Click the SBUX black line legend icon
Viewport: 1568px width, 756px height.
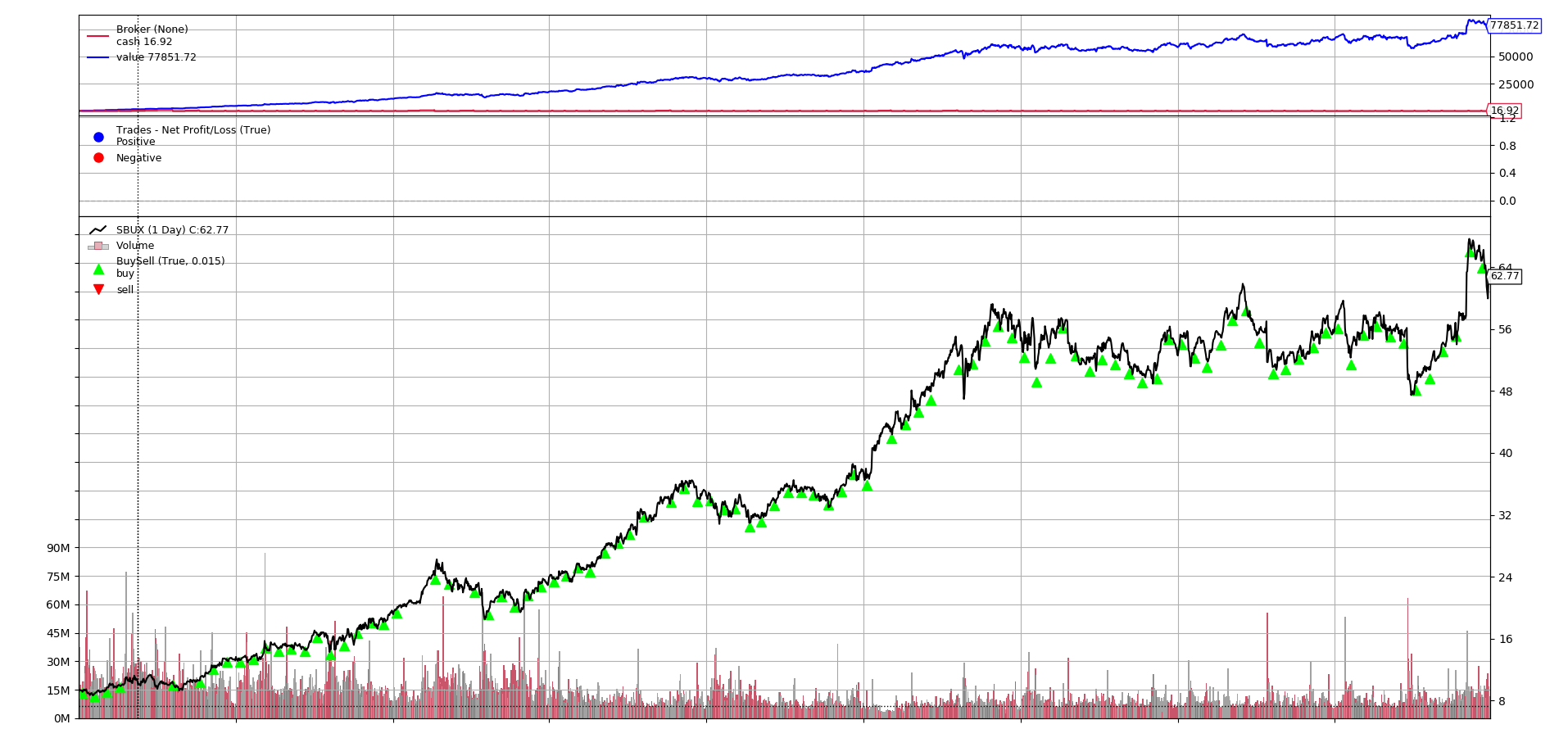(x=98, y=230)
